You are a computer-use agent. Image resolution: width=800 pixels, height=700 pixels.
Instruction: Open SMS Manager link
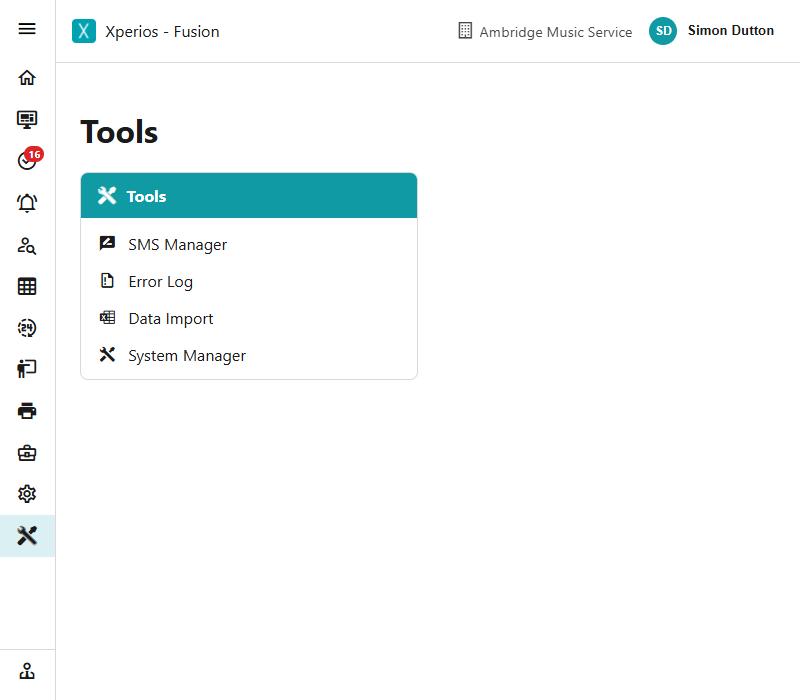pos(178,245)
